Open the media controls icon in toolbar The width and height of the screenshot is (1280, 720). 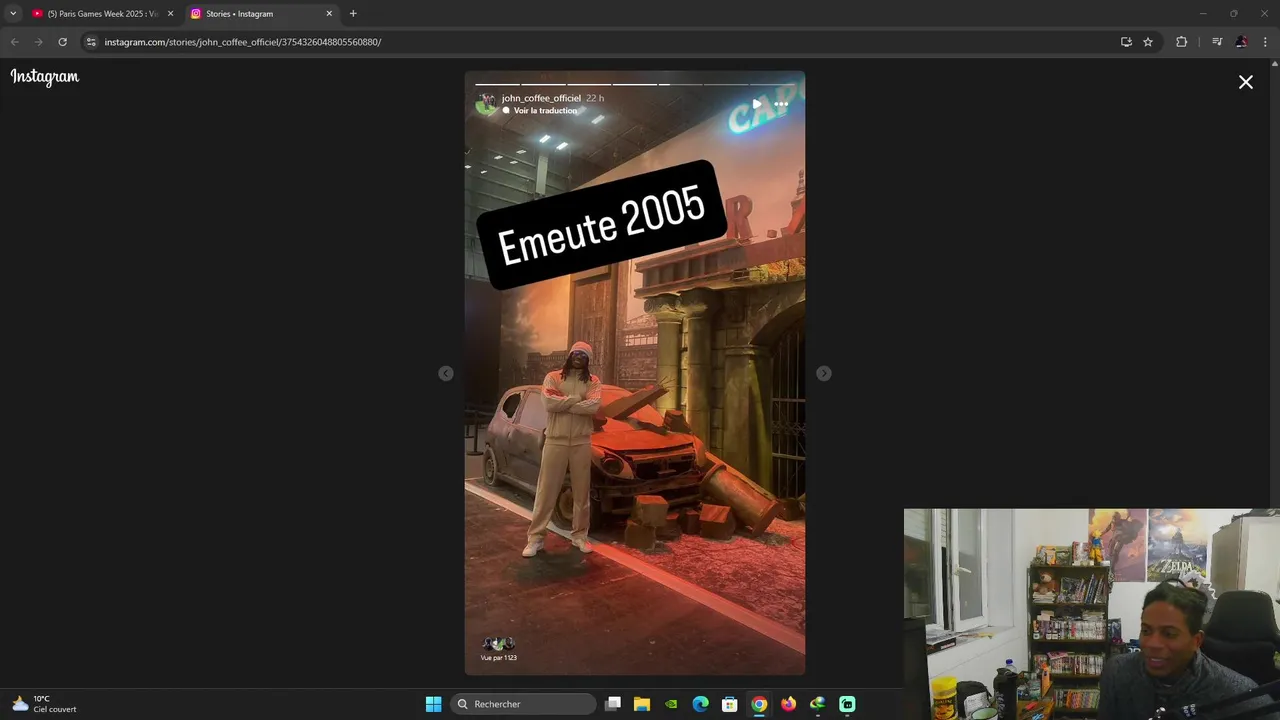(1217, 42)
